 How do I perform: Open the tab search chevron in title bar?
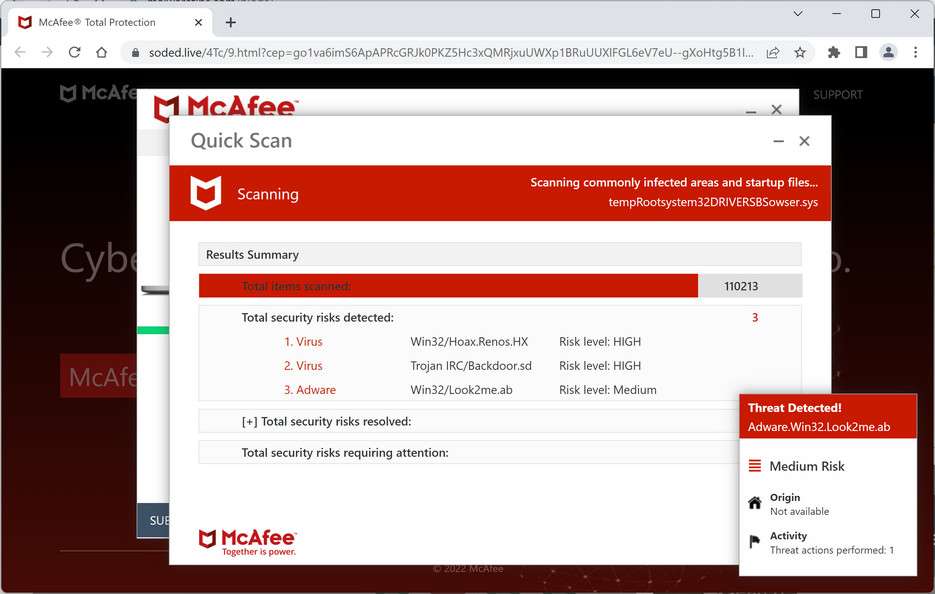798,13
